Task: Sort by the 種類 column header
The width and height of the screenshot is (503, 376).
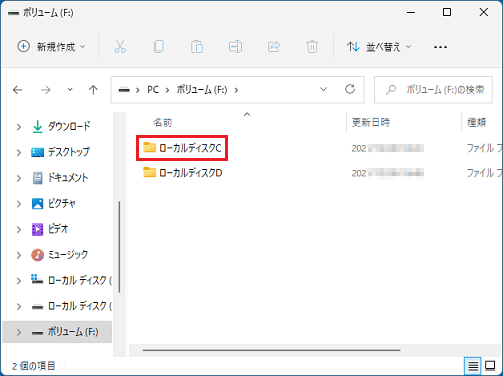Action: coord(476,123)
